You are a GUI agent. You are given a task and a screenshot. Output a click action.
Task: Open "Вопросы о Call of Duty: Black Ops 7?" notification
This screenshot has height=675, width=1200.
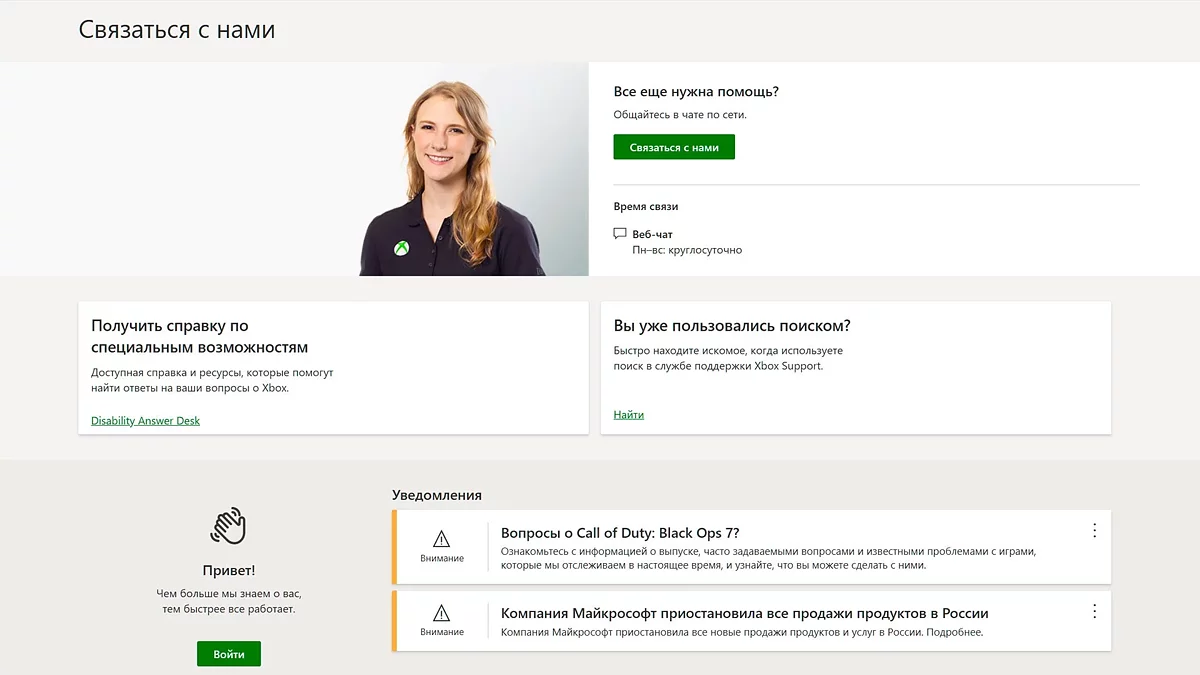coord(620,533)
